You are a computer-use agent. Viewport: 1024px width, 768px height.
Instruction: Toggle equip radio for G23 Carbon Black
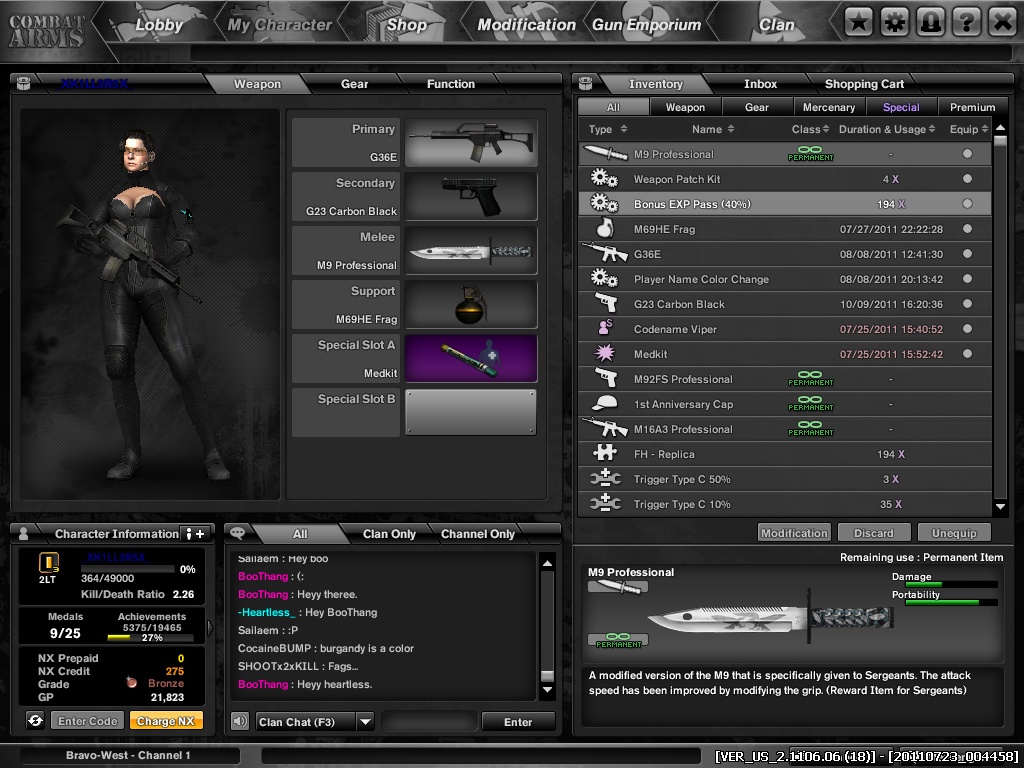click(x=967, y=304)
